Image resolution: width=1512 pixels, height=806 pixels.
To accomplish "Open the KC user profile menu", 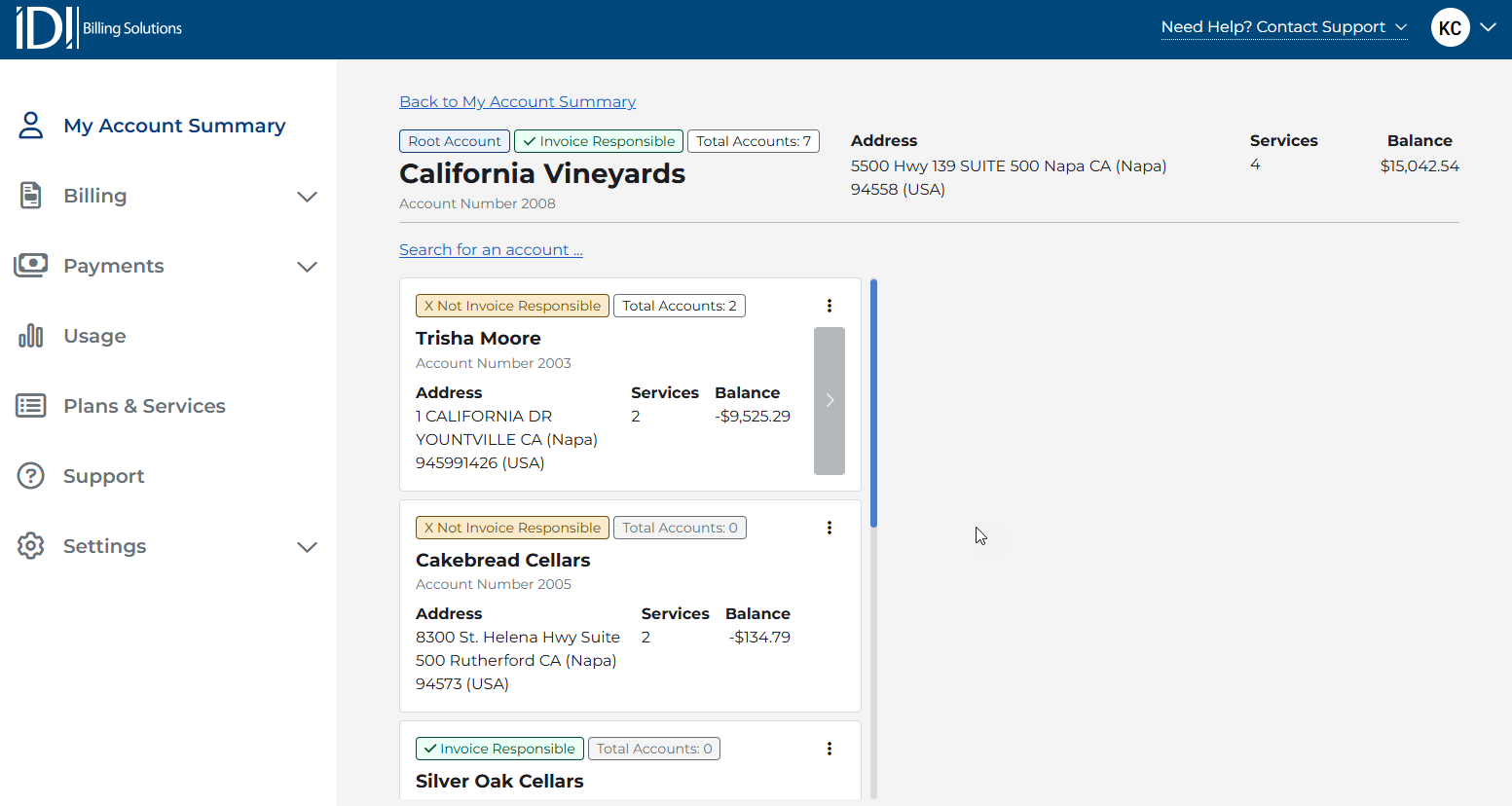I will pyautogui.click(x=1462, y=28).
